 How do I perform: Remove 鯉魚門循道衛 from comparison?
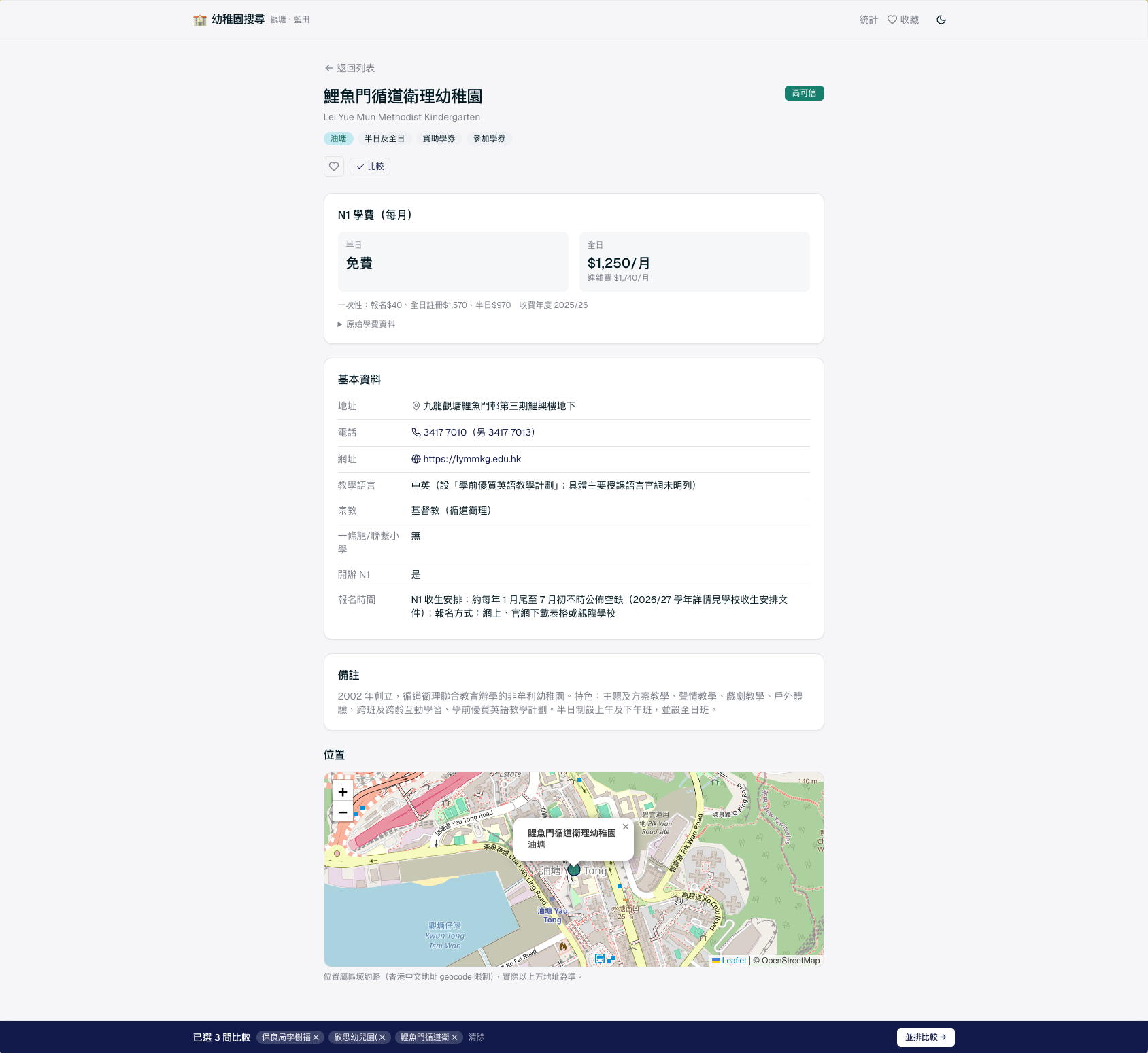tap(454, 1037)
